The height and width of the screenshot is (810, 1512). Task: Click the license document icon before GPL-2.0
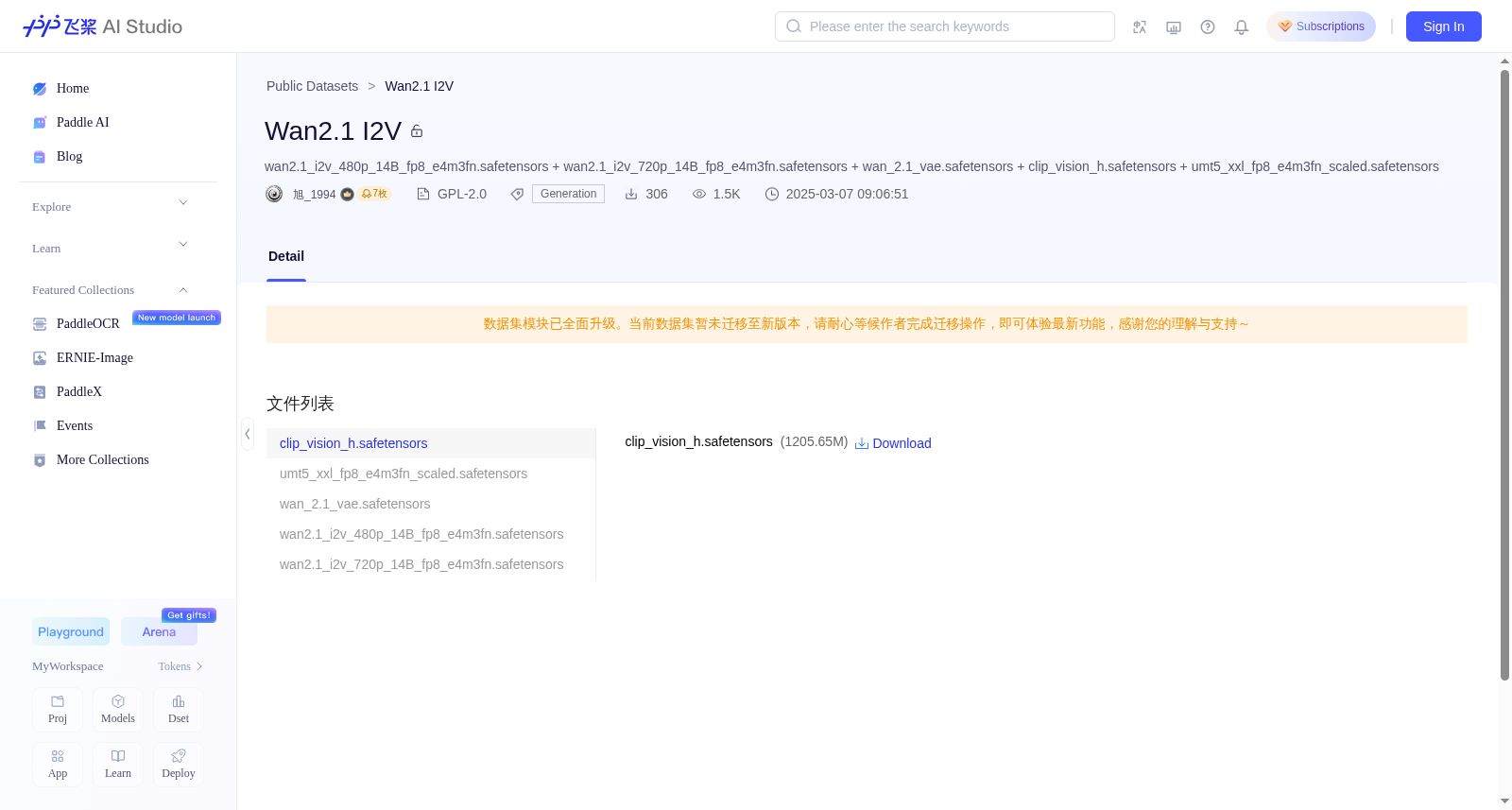click(423, 194)
